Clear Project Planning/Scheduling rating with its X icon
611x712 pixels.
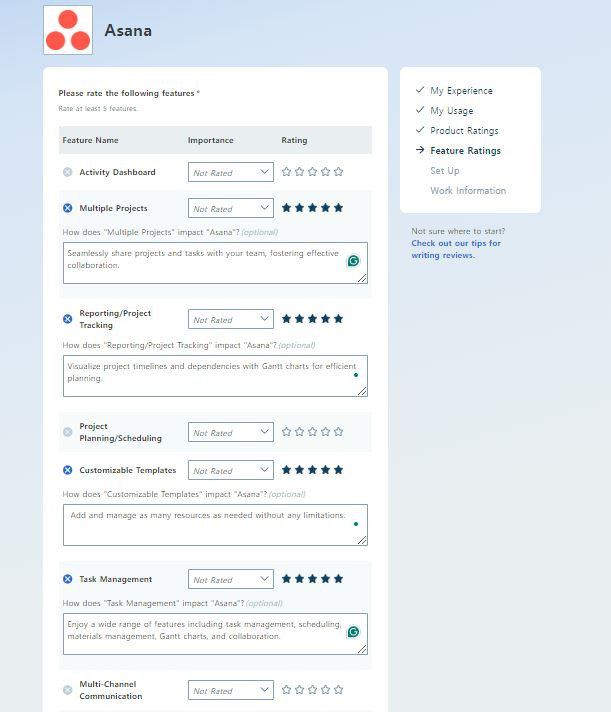click(x=68, y=432)
